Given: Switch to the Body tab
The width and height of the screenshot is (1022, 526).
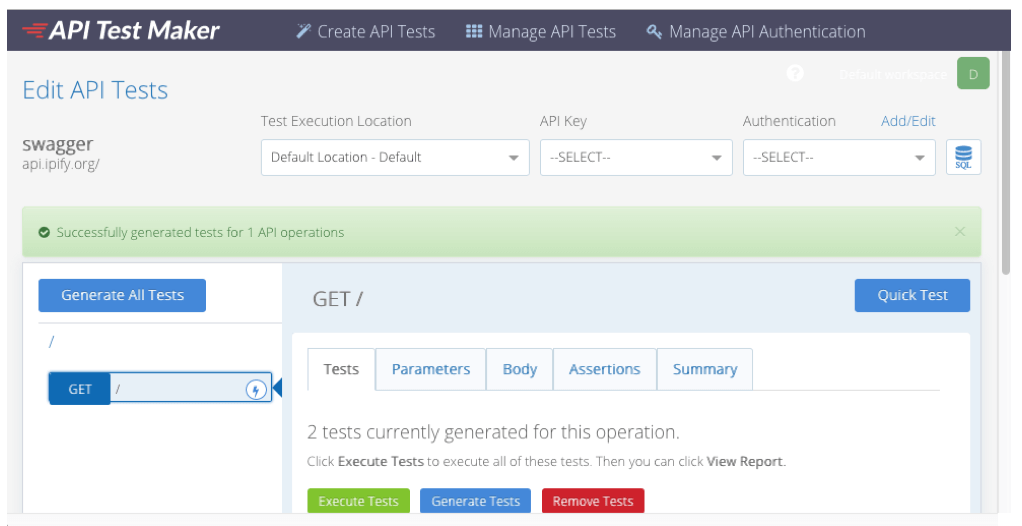Looking at the screenshot, I should click(x=519, y=369).
